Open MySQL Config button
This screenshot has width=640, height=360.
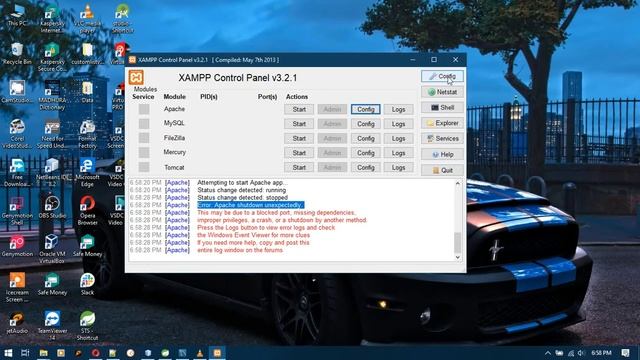click(x=366, y=124)
